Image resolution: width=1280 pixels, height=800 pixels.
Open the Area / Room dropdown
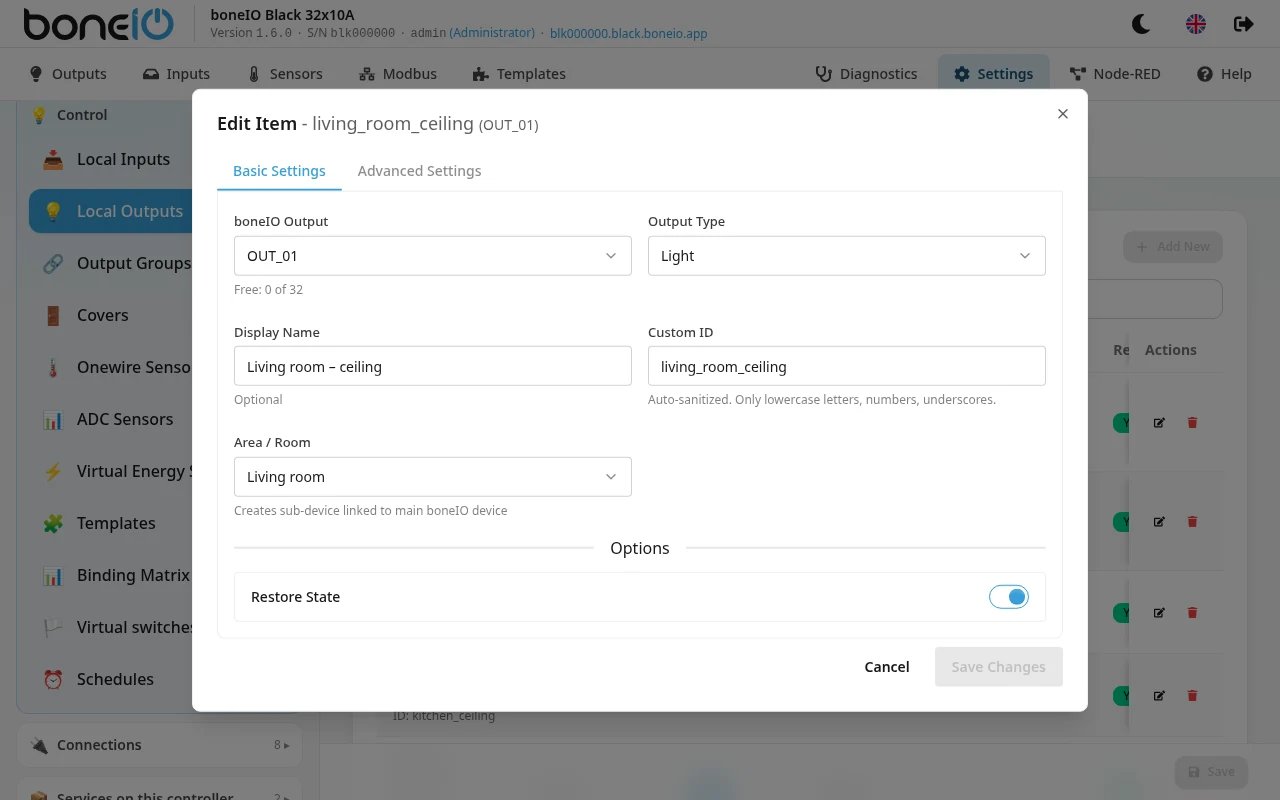[433, 477]
